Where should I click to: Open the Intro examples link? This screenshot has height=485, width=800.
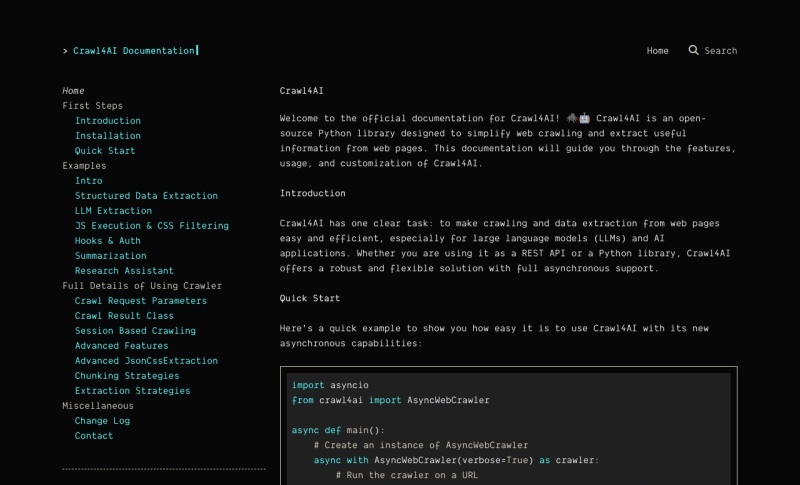pyautogui.click(x=88, y=181)
